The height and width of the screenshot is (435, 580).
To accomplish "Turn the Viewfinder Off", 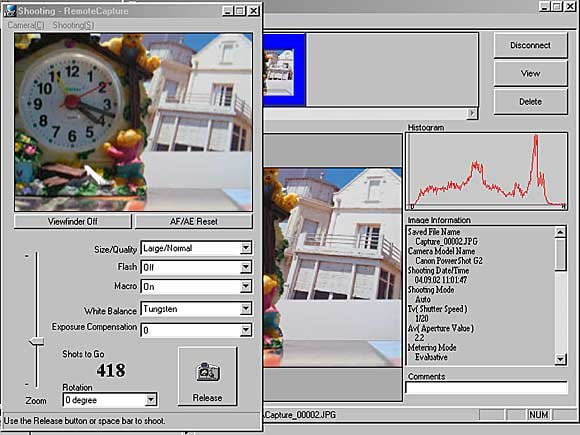I will click(72, 222).
